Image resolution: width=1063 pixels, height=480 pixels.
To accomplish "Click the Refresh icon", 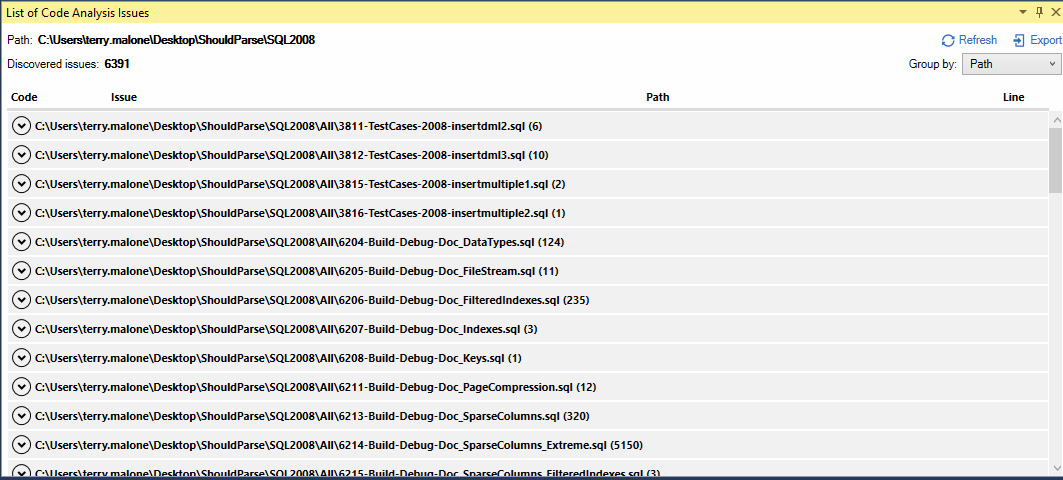I will click(x=948, y=41).
